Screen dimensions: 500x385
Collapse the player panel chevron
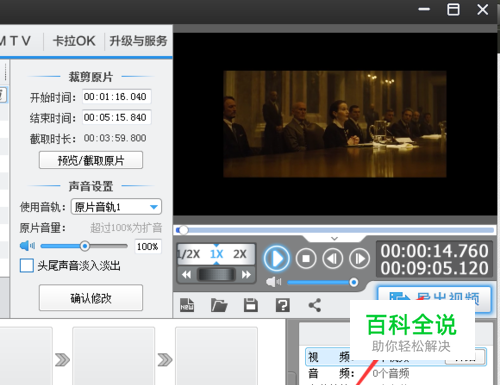335,238
